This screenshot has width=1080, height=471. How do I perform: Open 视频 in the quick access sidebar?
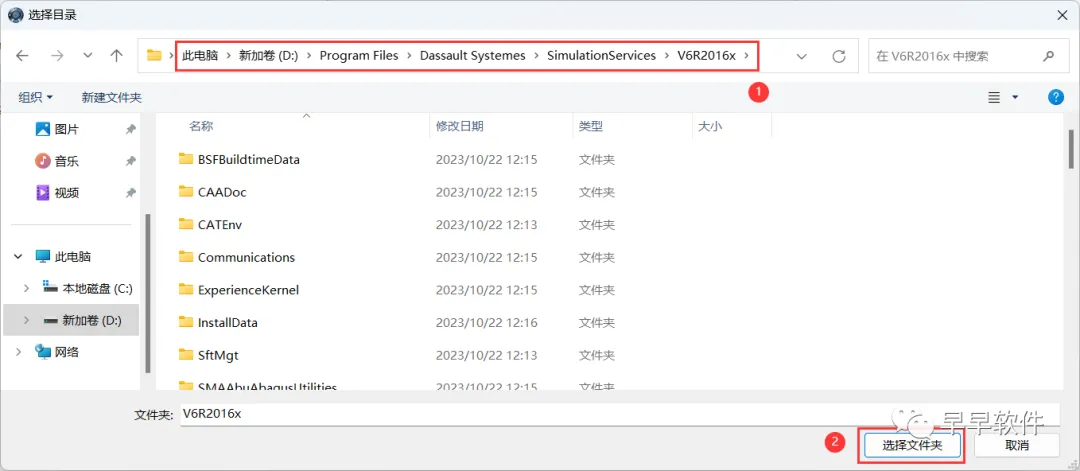pyautogui.click(x=67, y=192)
